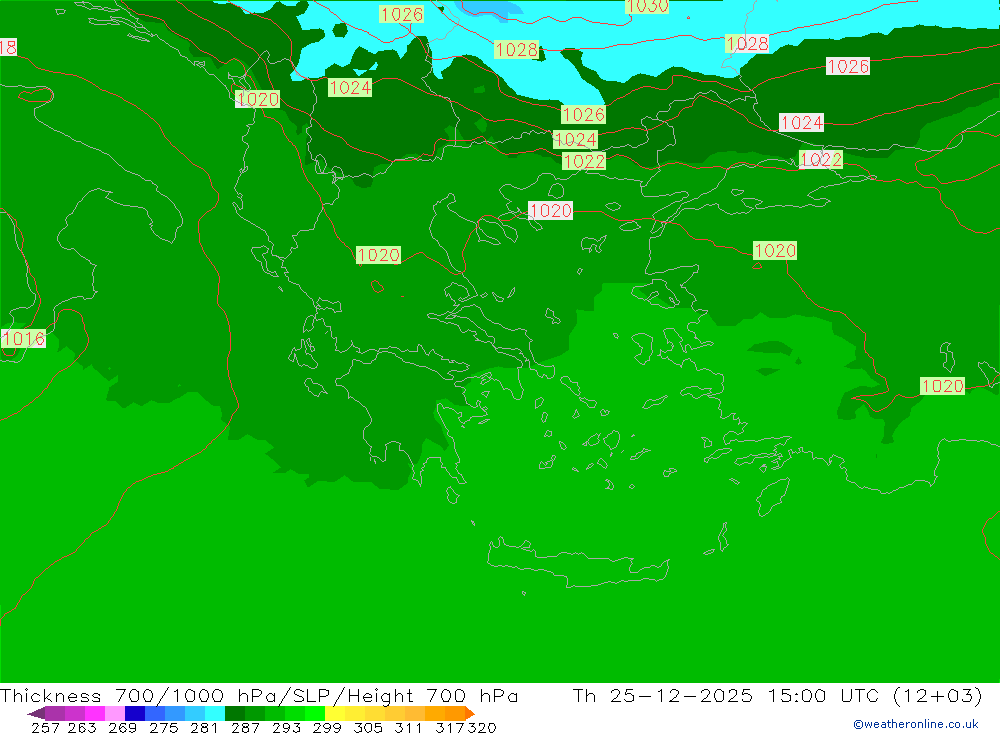Click the legend value 293
The image size is (1000, 733).
pos(286,727)
